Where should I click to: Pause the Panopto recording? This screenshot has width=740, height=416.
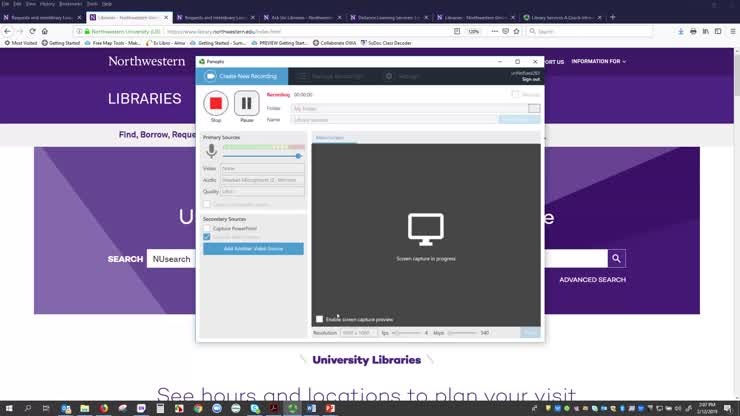coord(246,103)
